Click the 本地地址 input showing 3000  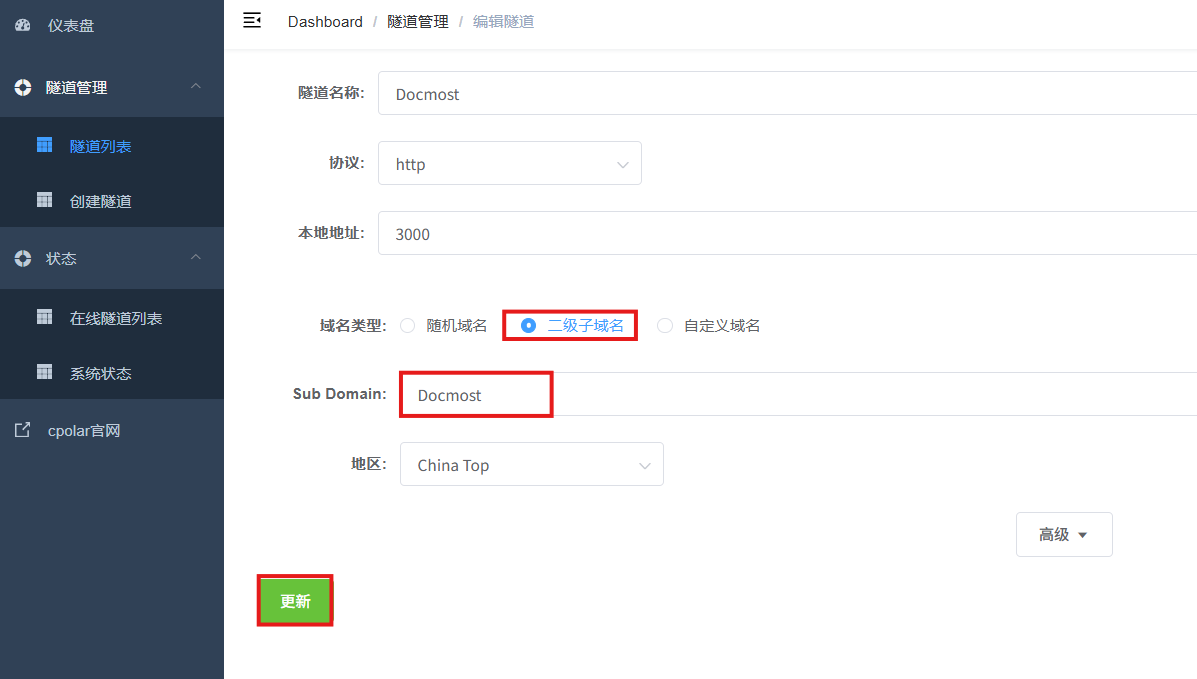coord(788,234)
